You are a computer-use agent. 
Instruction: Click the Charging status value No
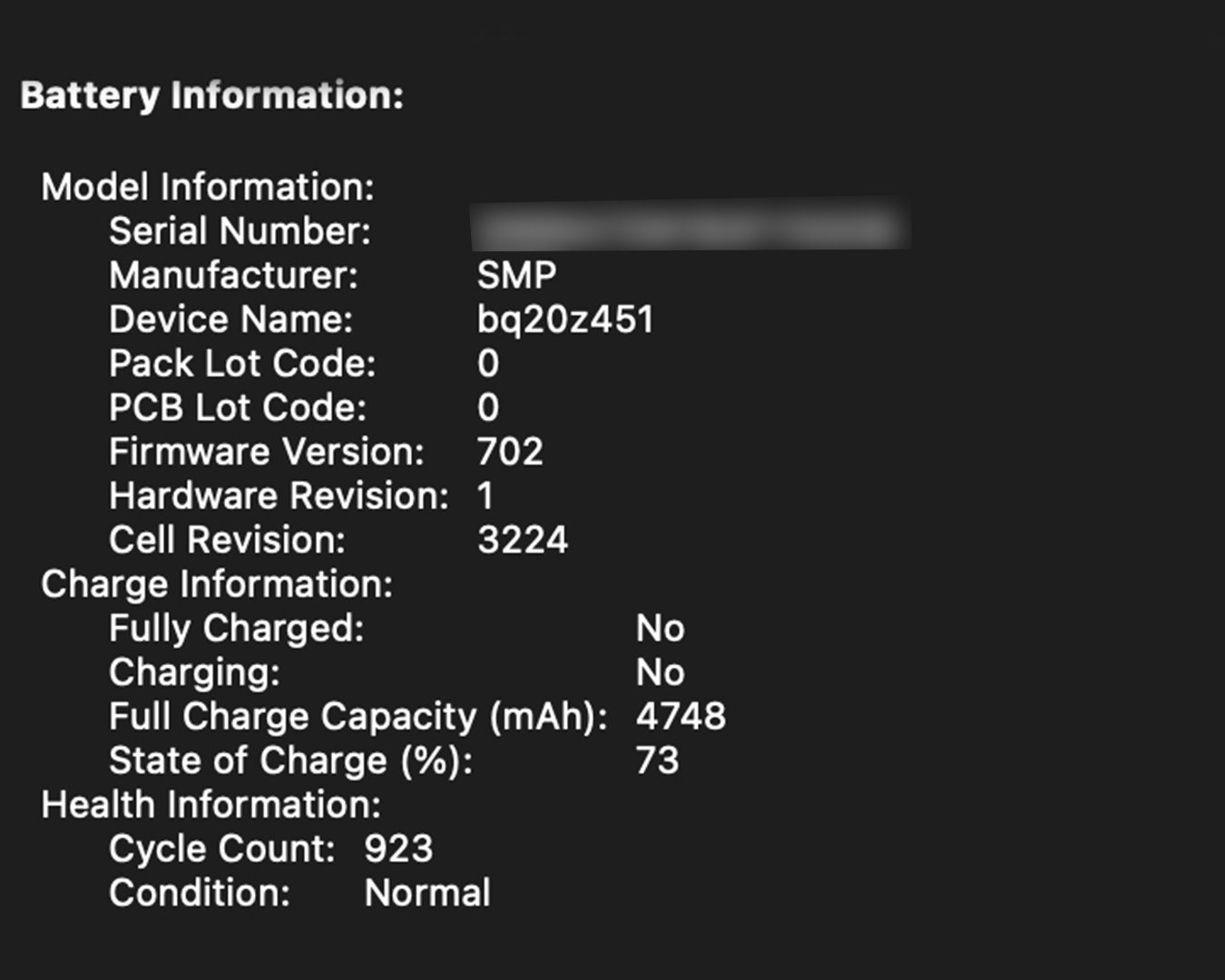[660, 672]
